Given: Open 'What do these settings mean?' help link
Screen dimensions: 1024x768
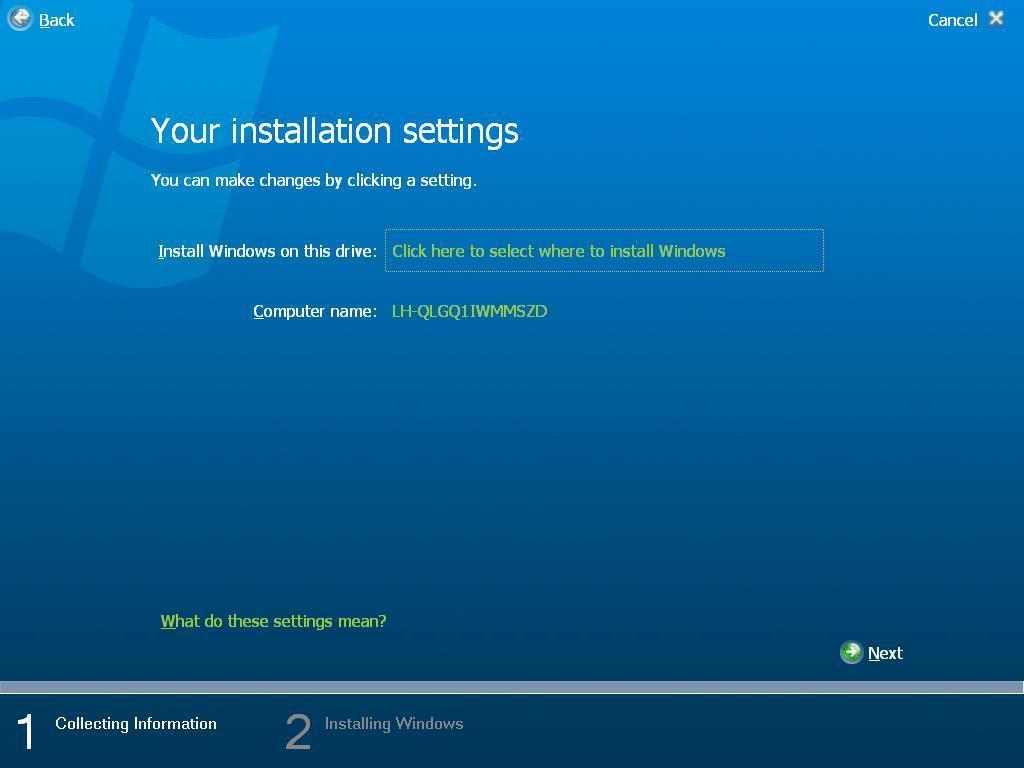Looking at the screenshot, I should pos(274,621).
